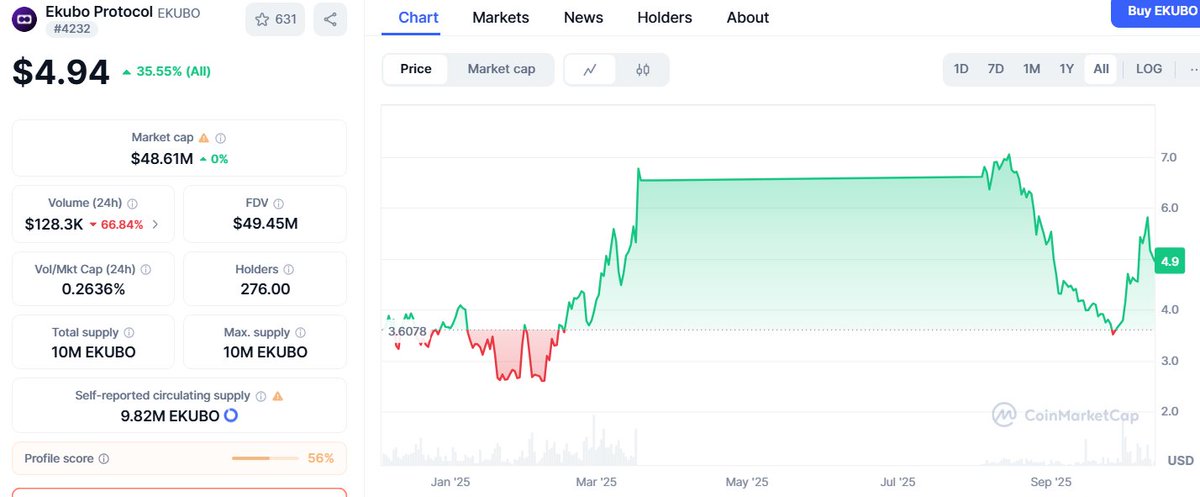The width and height of the screenshot is (1200, 497).
Task: Click the Ekubo Protocol logo icon
Action: [x=26, y=19]
